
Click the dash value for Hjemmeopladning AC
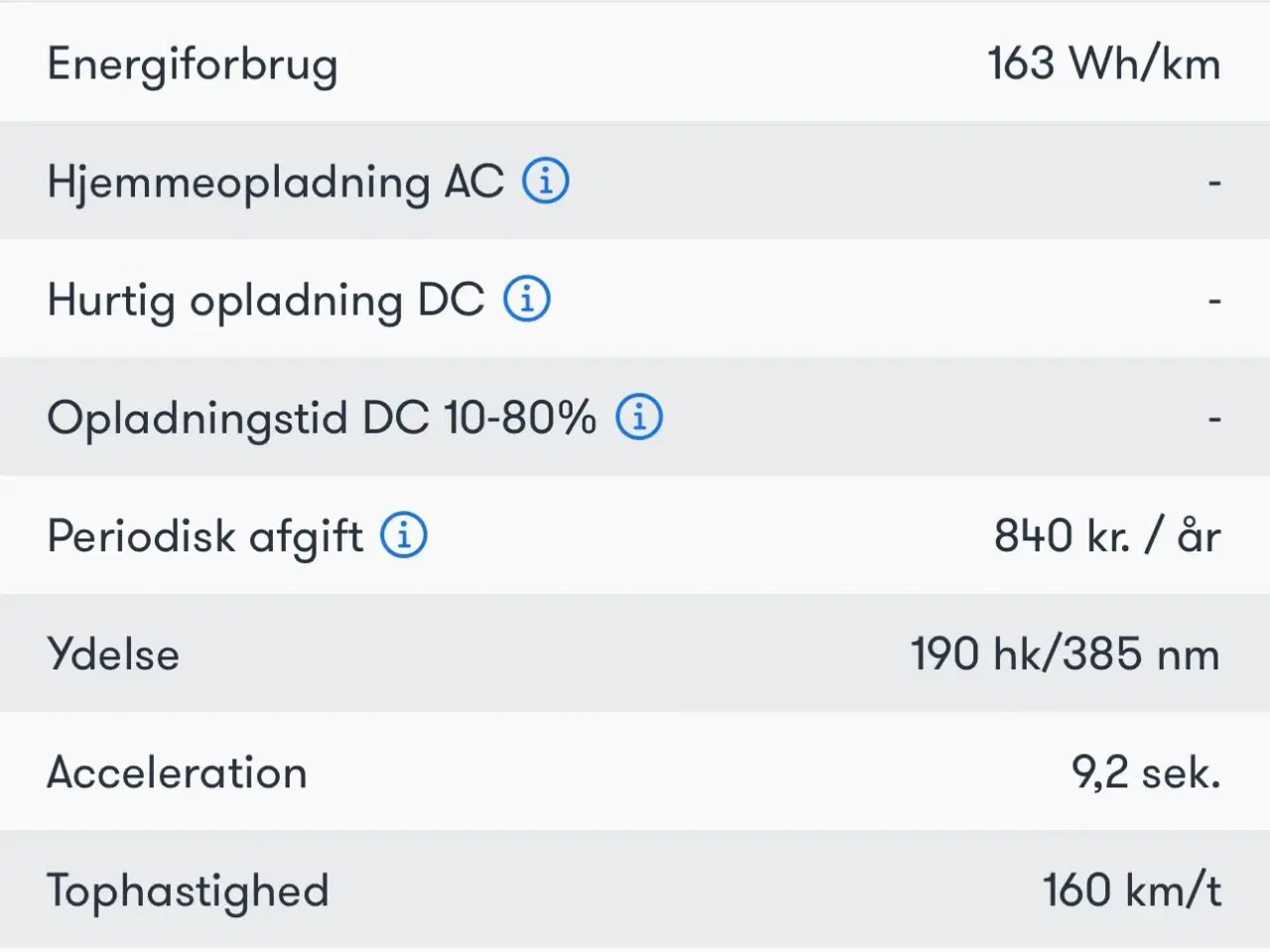click(x=1213, y=183)
